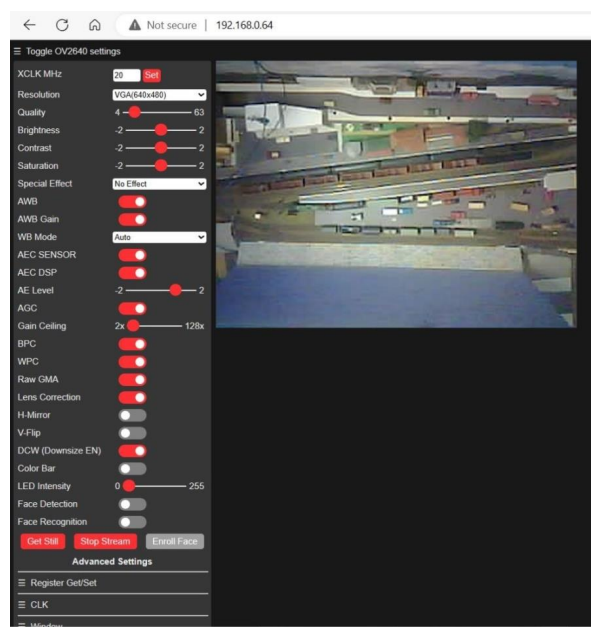Turn off Lens Correction
This screenshot has width=591, height=627.
click(132, 397)
